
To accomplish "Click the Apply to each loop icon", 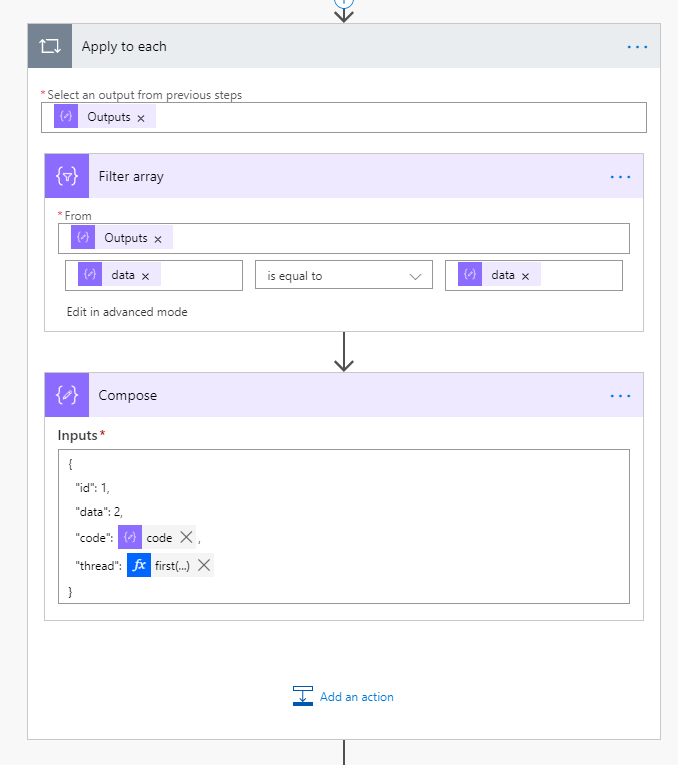I will pos(50,46).
